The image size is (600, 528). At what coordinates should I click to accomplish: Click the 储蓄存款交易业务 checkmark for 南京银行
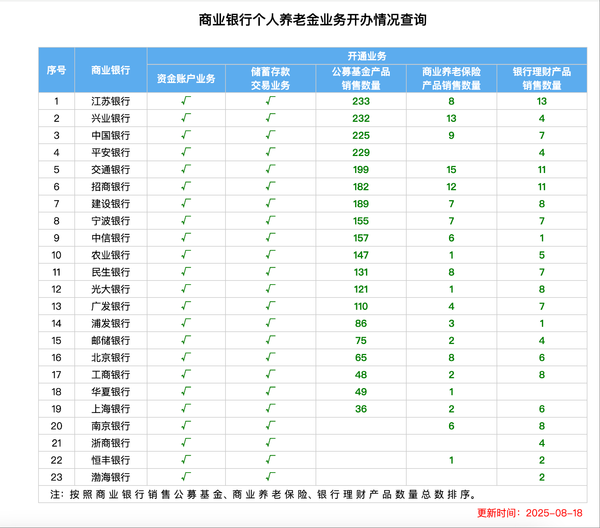[271, 425]
